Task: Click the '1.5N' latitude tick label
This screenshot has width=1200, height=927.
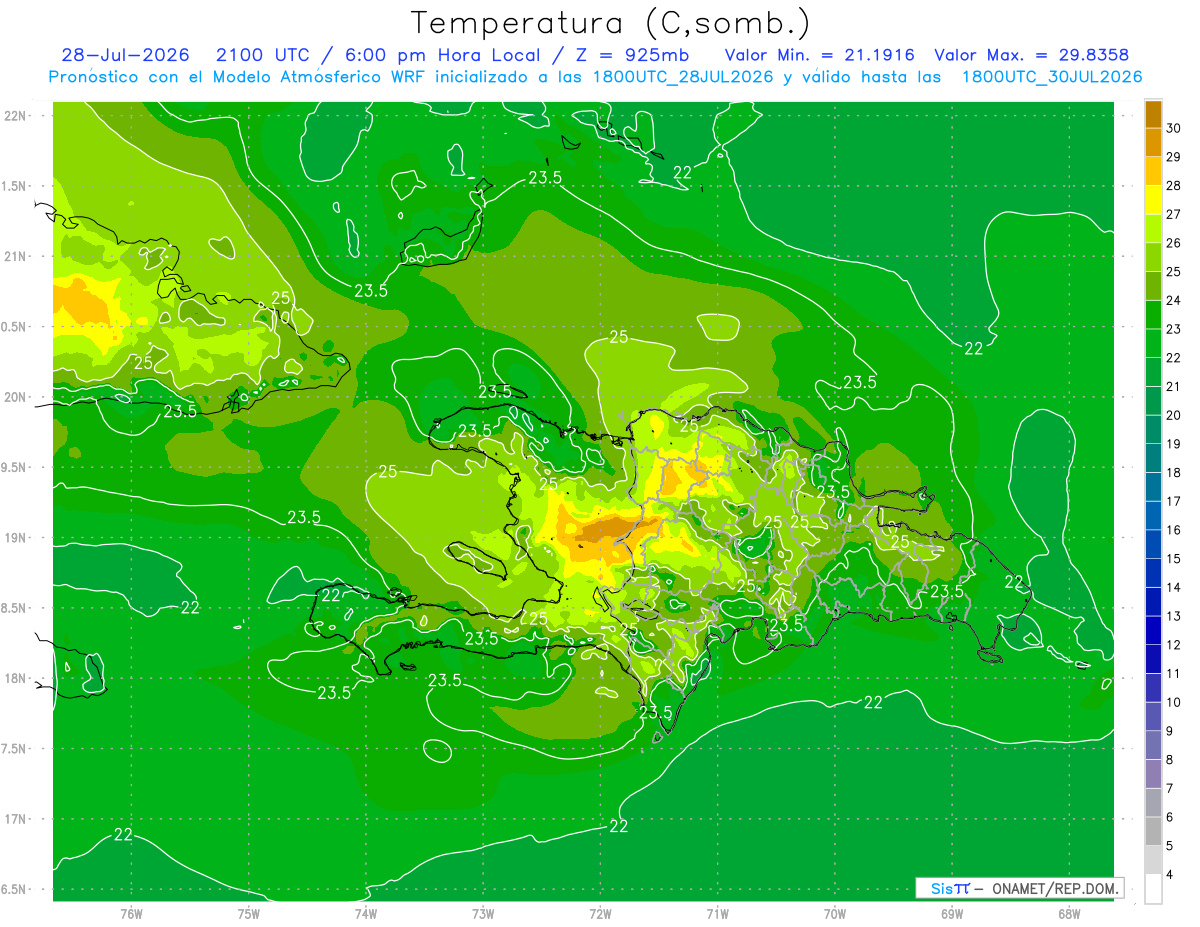Action: click(16, 186)
